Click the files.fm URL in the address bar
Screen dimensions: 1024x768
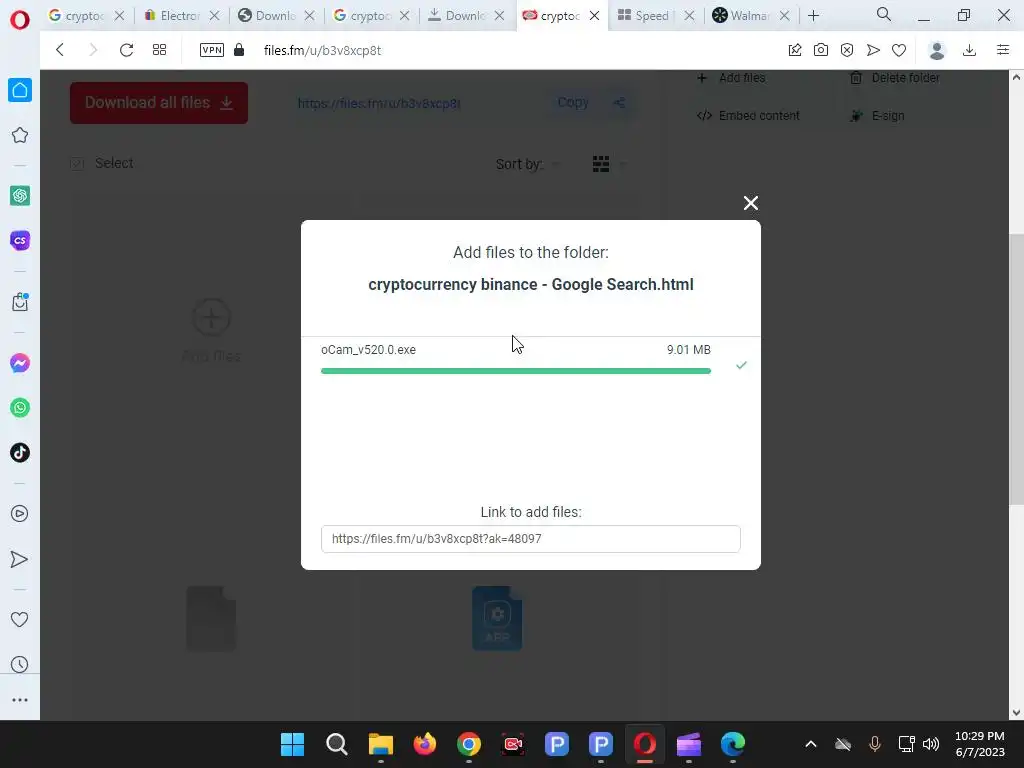[322, 50]
